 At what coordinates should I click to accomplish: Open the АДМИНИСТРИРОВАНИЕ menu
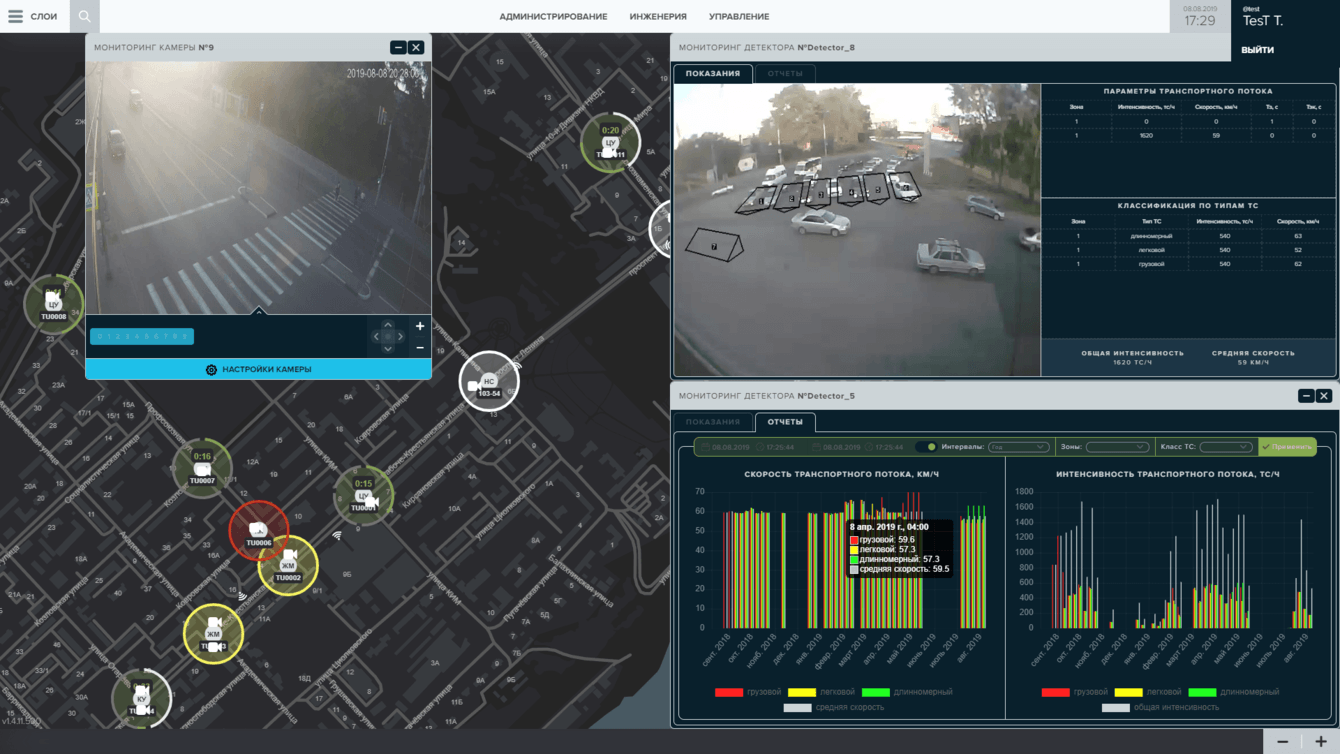[553, 17]
